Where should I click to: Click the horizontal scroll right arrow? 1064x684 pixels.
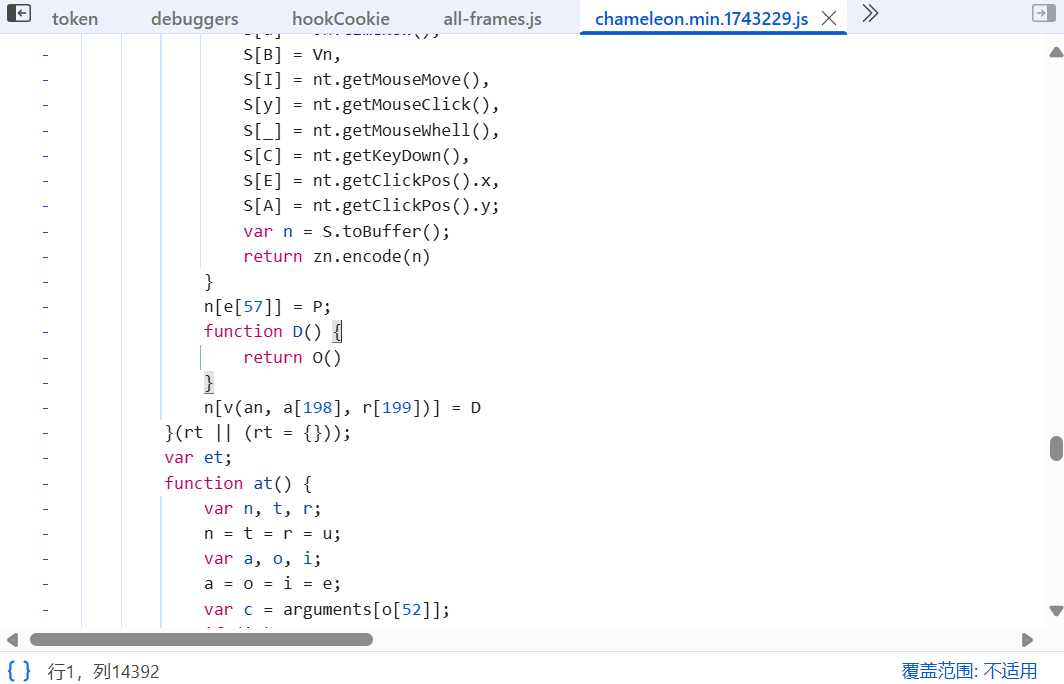click(x=1027, y=640)
